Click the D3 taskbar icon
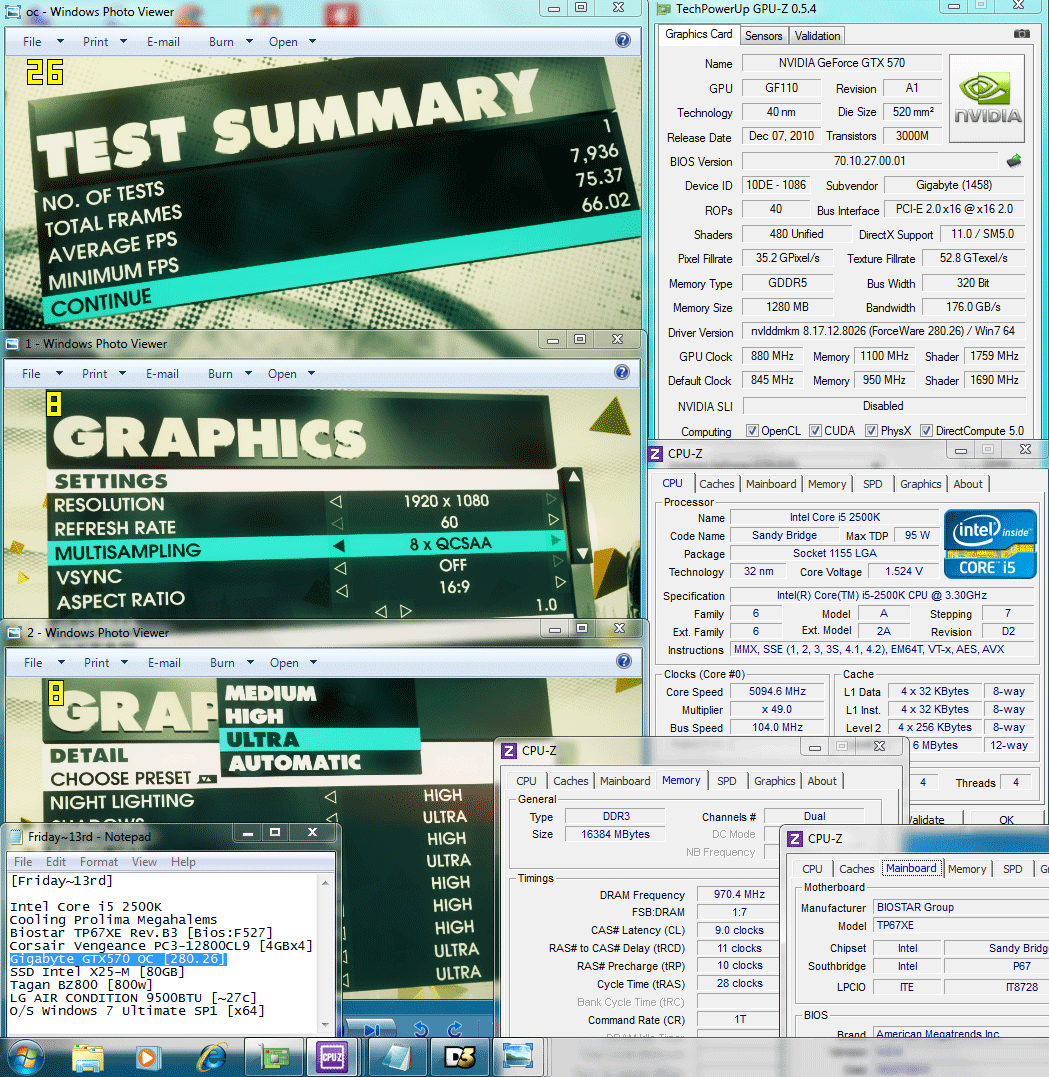1049x1077 pixels. point(460,1058)
